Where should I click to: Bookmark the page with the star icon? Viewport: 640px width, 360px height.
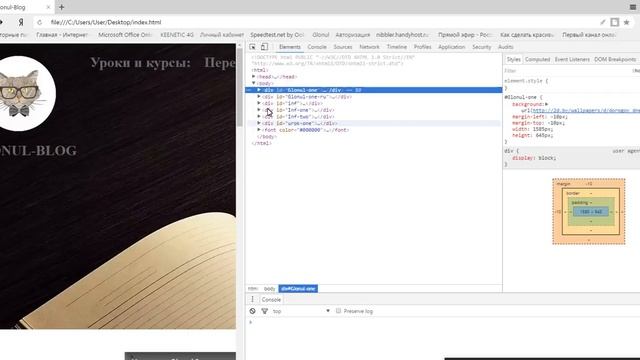[x=627, y=22]
